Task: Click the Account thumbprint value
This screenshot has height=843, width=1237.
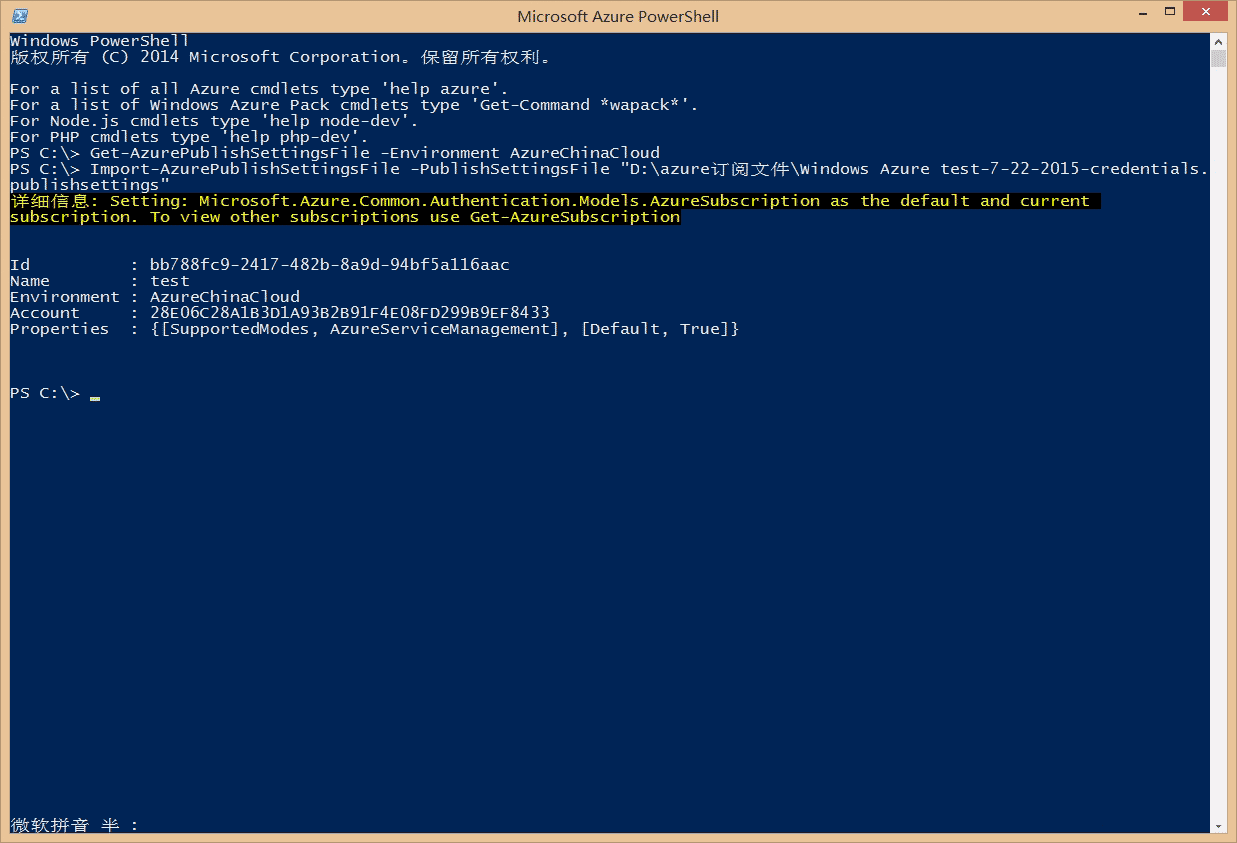Action: [349, 313]
